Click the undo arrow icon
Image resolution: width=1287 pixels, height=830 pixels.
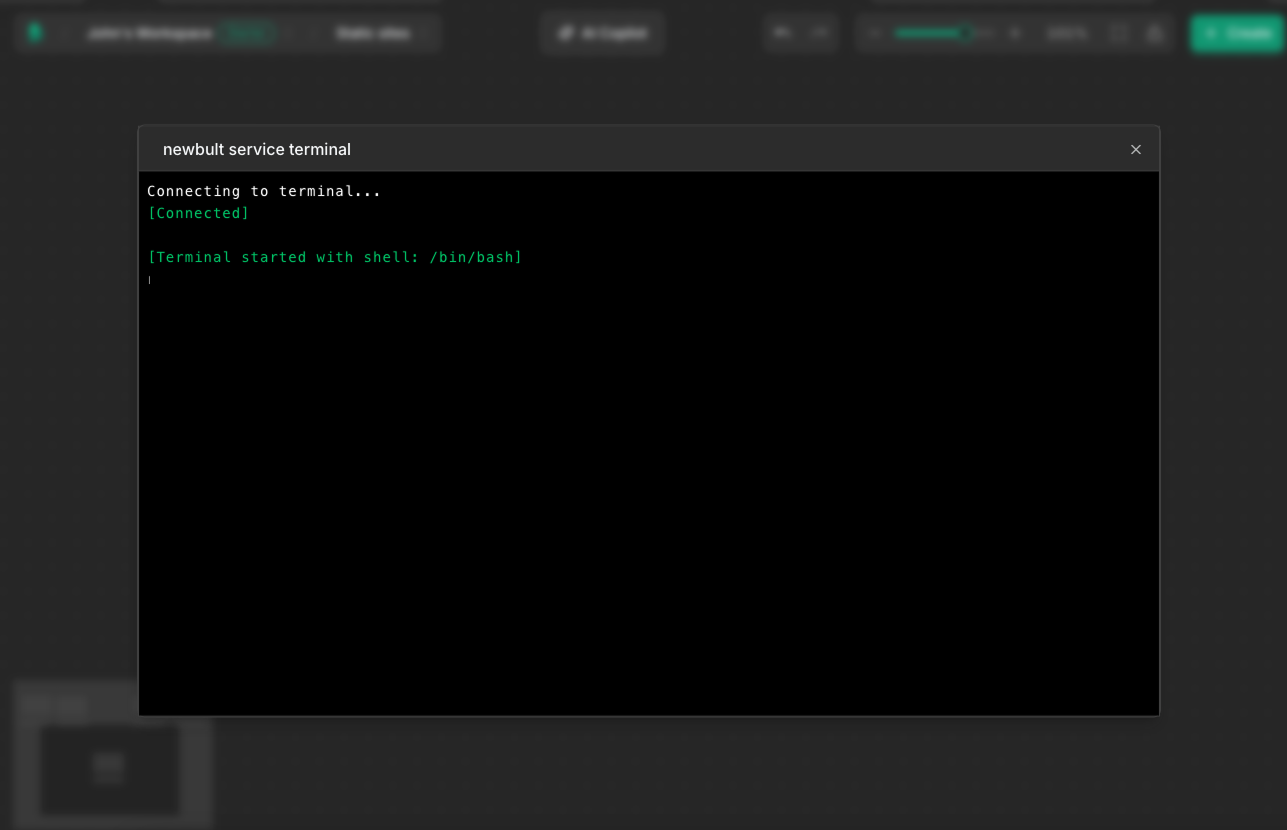point(783,33)
